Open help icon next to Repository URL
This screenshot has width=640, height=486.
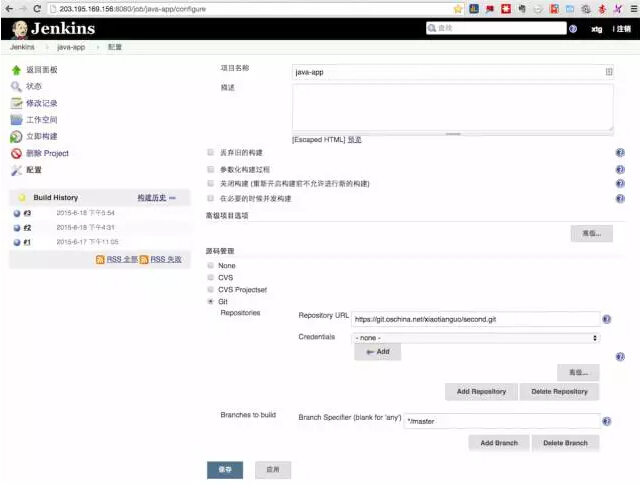pos(607,319)
